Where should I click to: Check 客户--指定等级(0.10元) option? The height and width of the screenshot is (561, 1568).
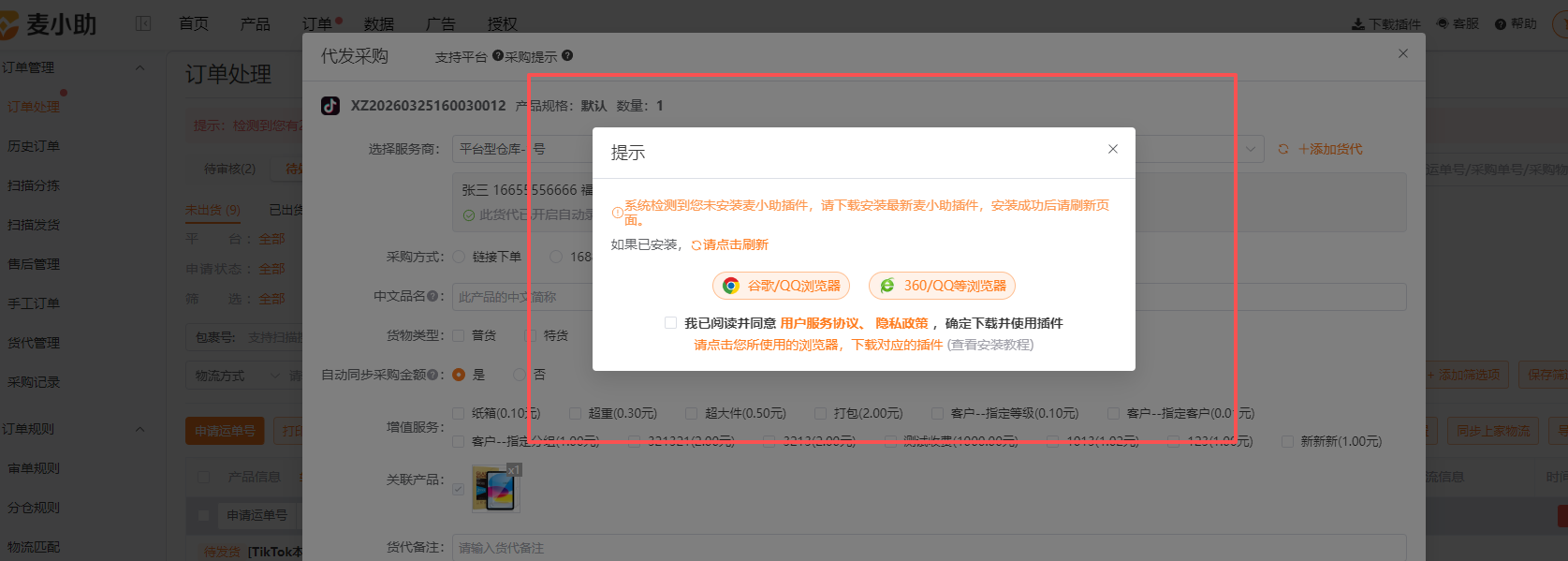937,413
